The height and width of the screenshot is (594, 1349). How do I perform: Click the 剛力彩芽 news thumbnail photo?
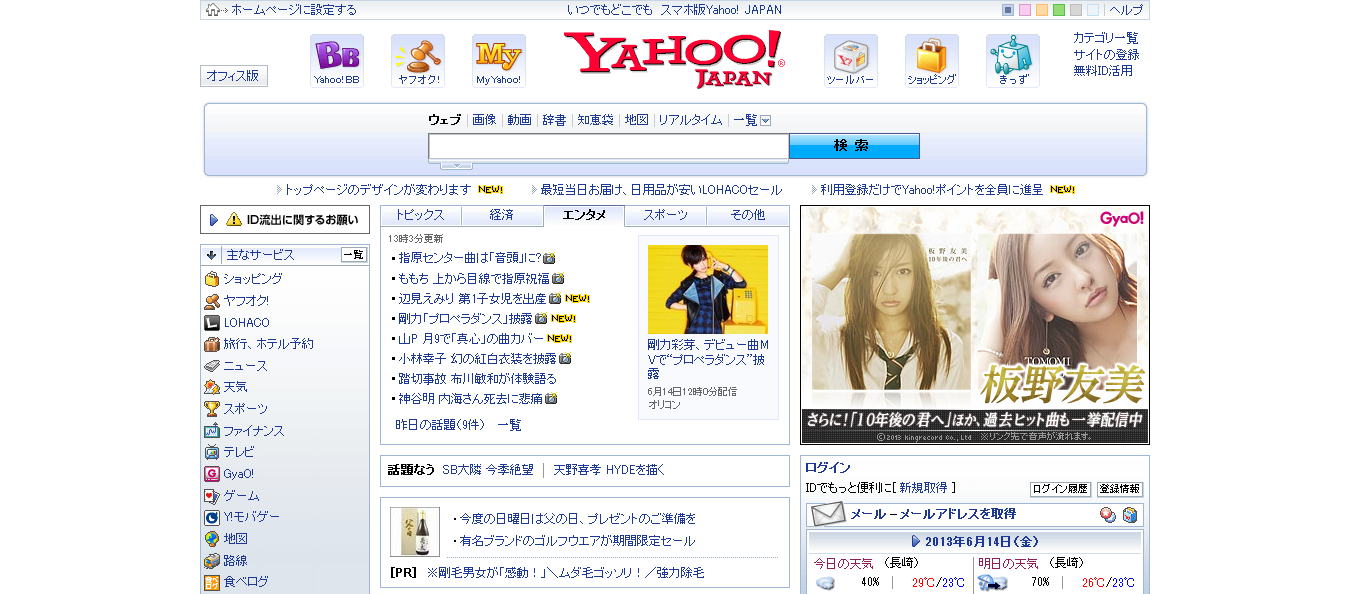(x=708, y=289)
